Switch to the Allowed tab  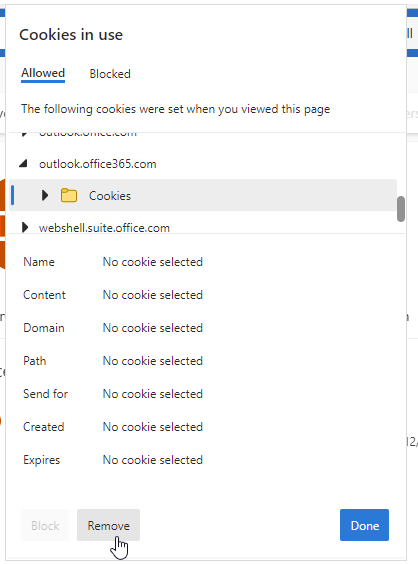43,73
